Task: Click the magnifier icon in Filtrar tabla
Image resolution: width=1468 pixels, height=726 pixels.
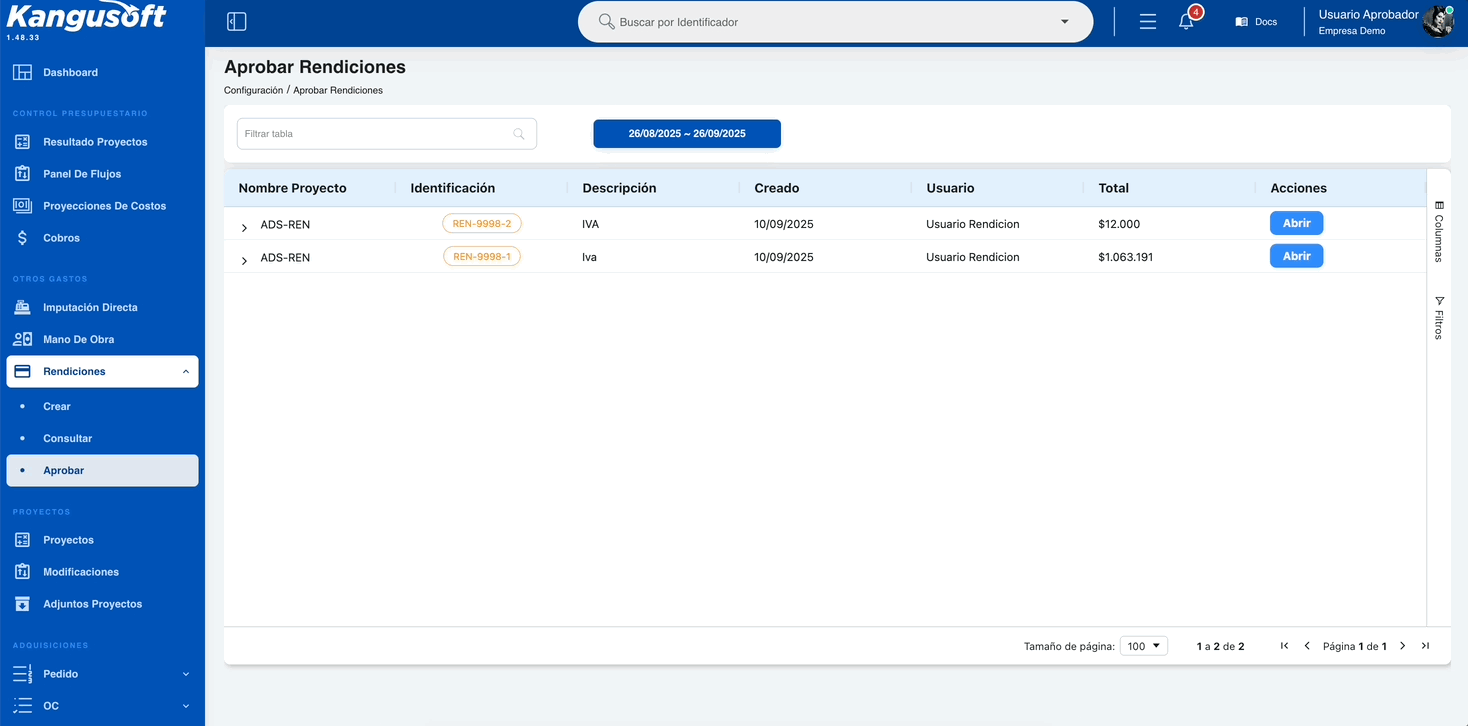Action: coord(519,134)
